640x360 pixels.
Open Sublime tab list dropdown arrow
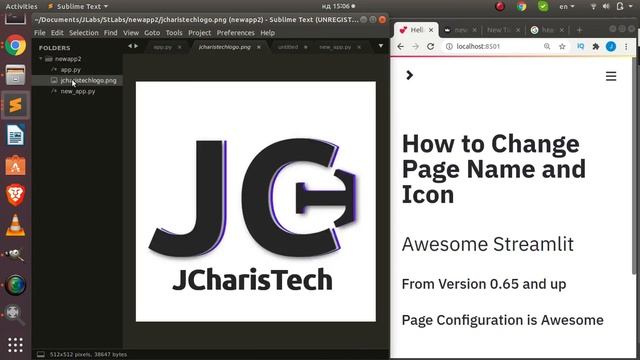pyautogui.click(x=380, y=46)
